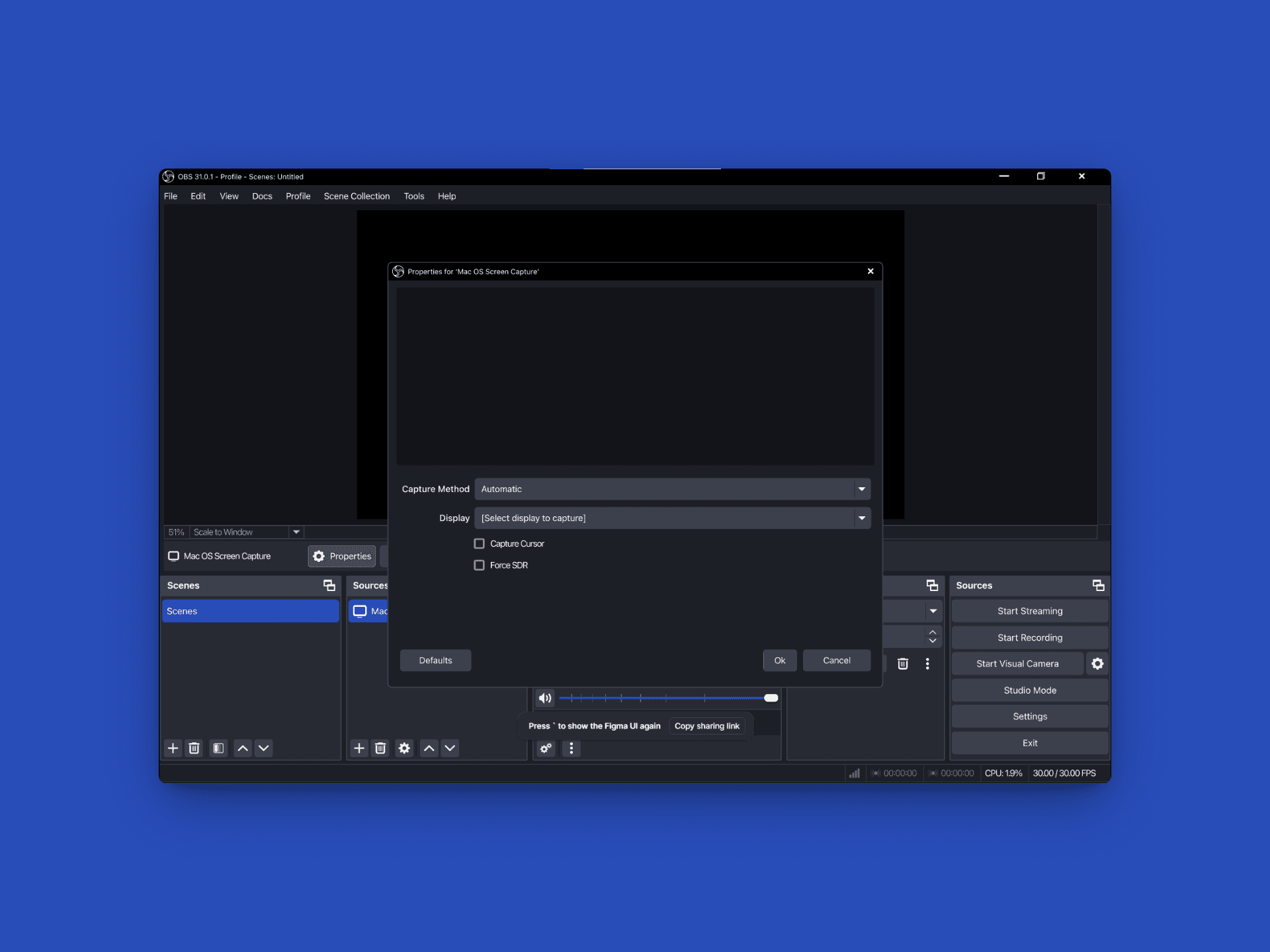Image resolution: width=1270 pixels, height=952 pixels.
Task: Move the source down with the arrow icon
Action: coord(450,748)
